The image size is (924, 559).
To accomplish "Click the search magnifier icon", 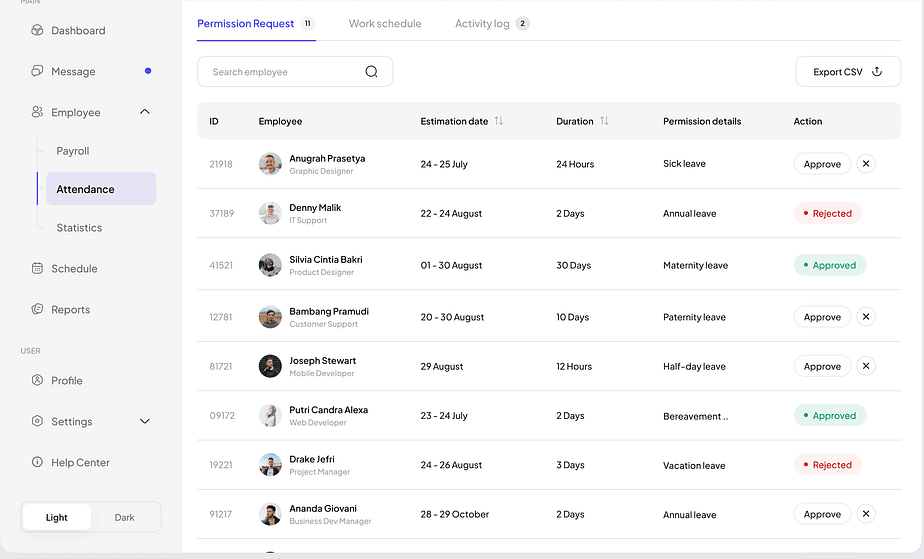I will (371, 72).
